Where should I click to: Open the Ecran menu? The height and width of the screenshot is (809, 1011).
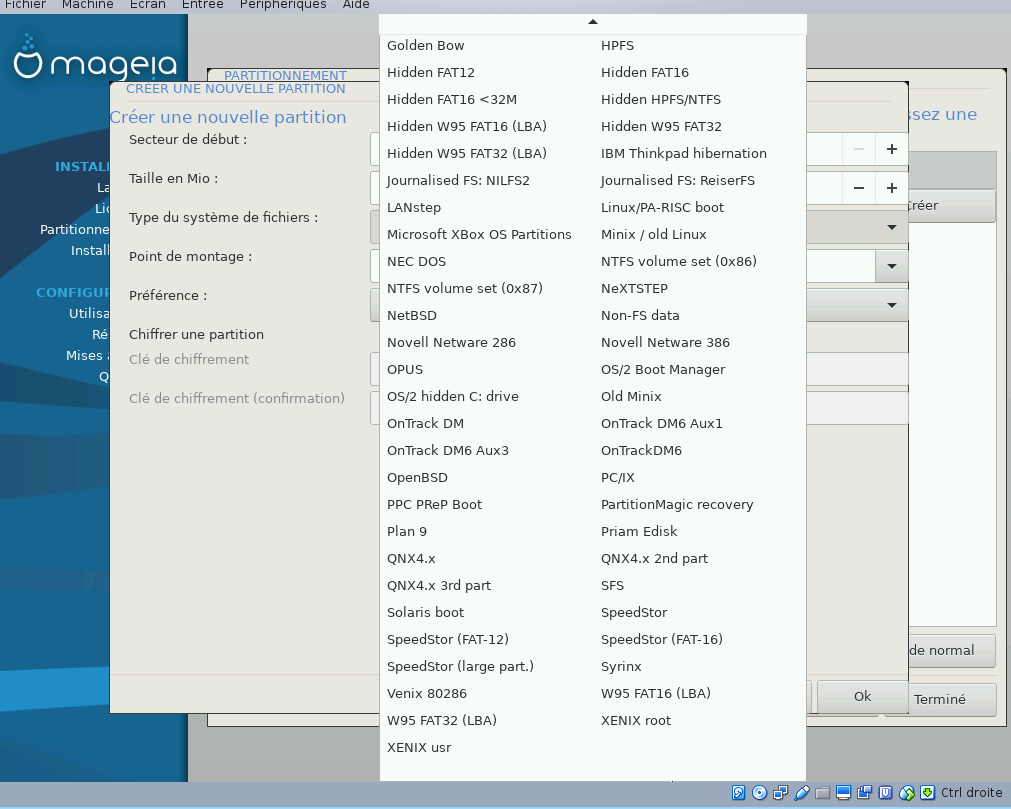click(x=148, y=5)
